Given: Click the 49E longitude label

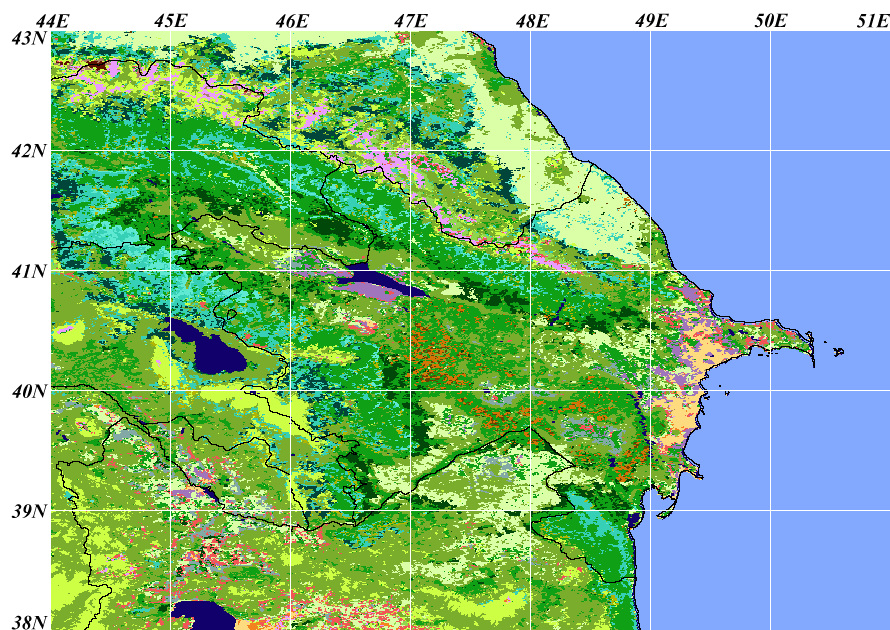Looking at the screenshot, I should point(651,21).
